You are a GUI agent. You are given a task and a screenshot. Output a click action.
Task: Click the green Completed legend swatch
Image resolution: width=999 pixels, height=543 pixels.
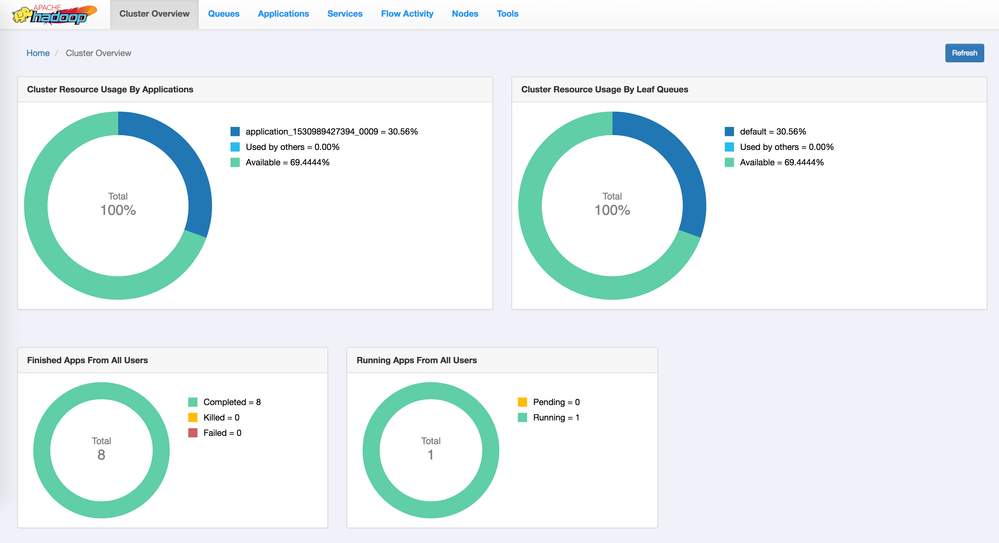(193, 402)
